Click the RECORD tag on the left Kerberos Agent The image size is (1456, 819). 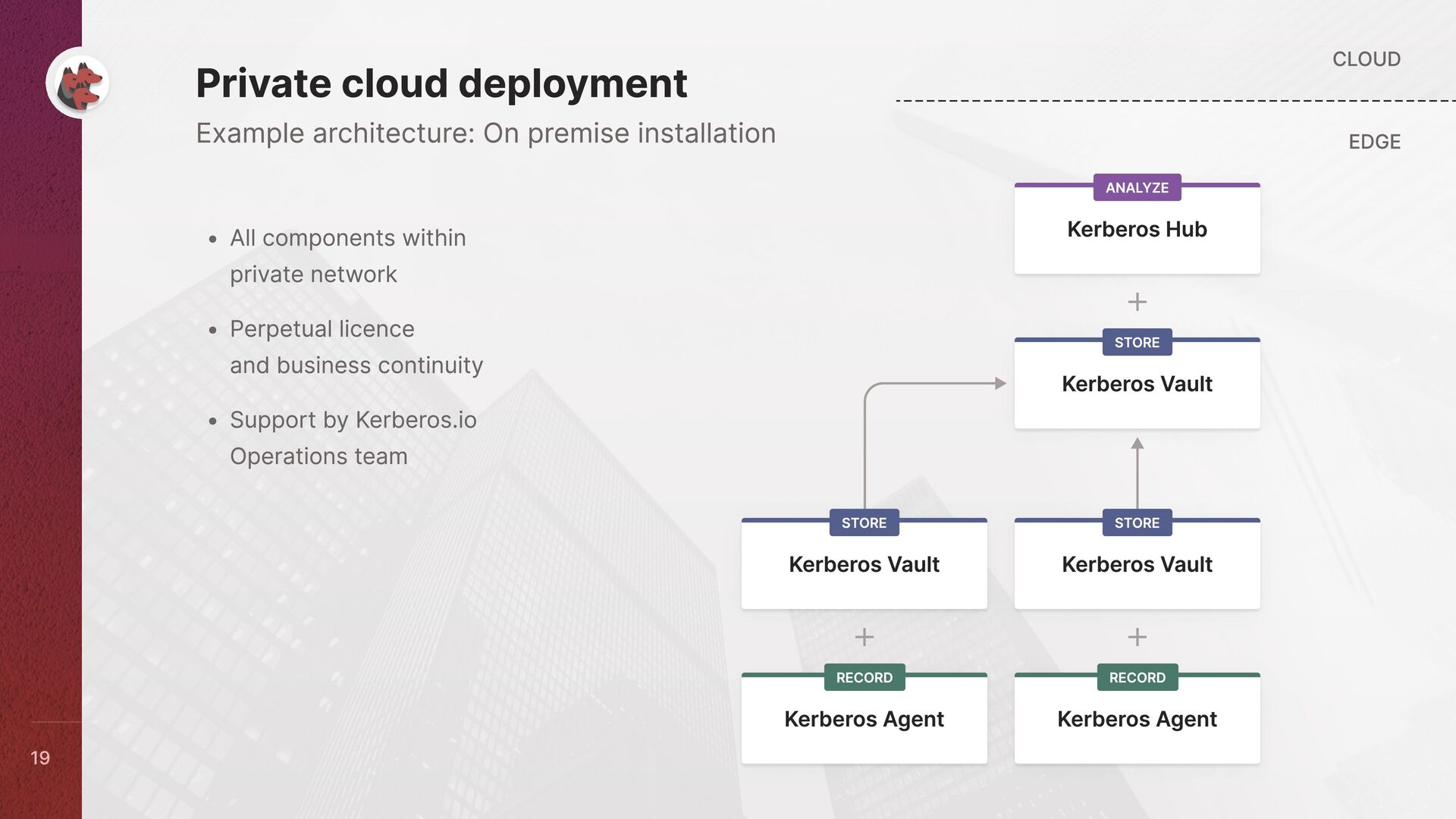(x=864, y=677)
